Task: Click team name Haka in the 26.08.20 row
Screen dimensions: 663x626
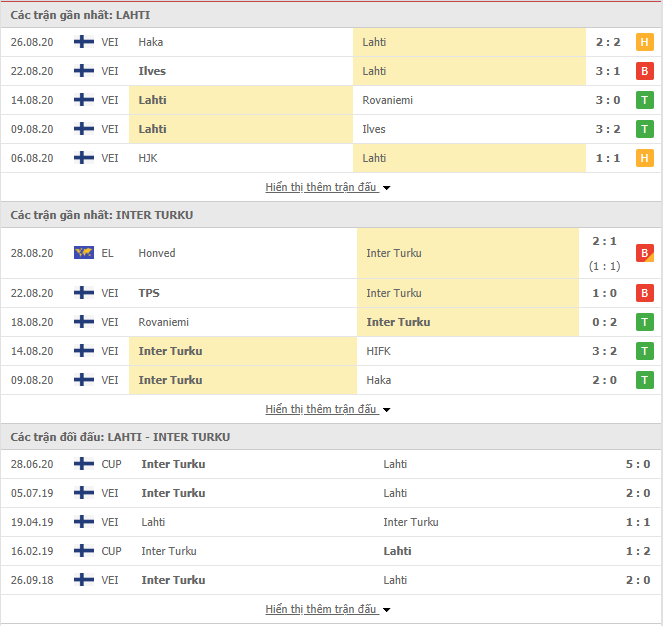Action: tap(151, 42)
